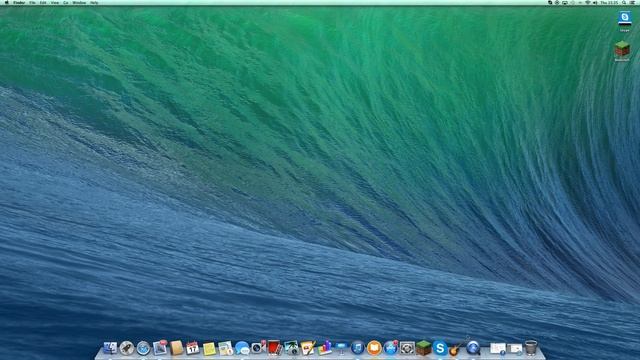Open Numbers bar chart icon
This screenshot has height=360, width=640.
pos(324,348)
